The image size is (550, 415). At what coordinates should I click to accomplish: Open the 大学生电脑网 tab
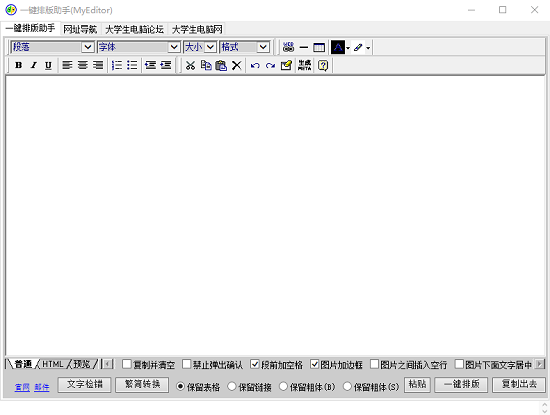point(197,29)
